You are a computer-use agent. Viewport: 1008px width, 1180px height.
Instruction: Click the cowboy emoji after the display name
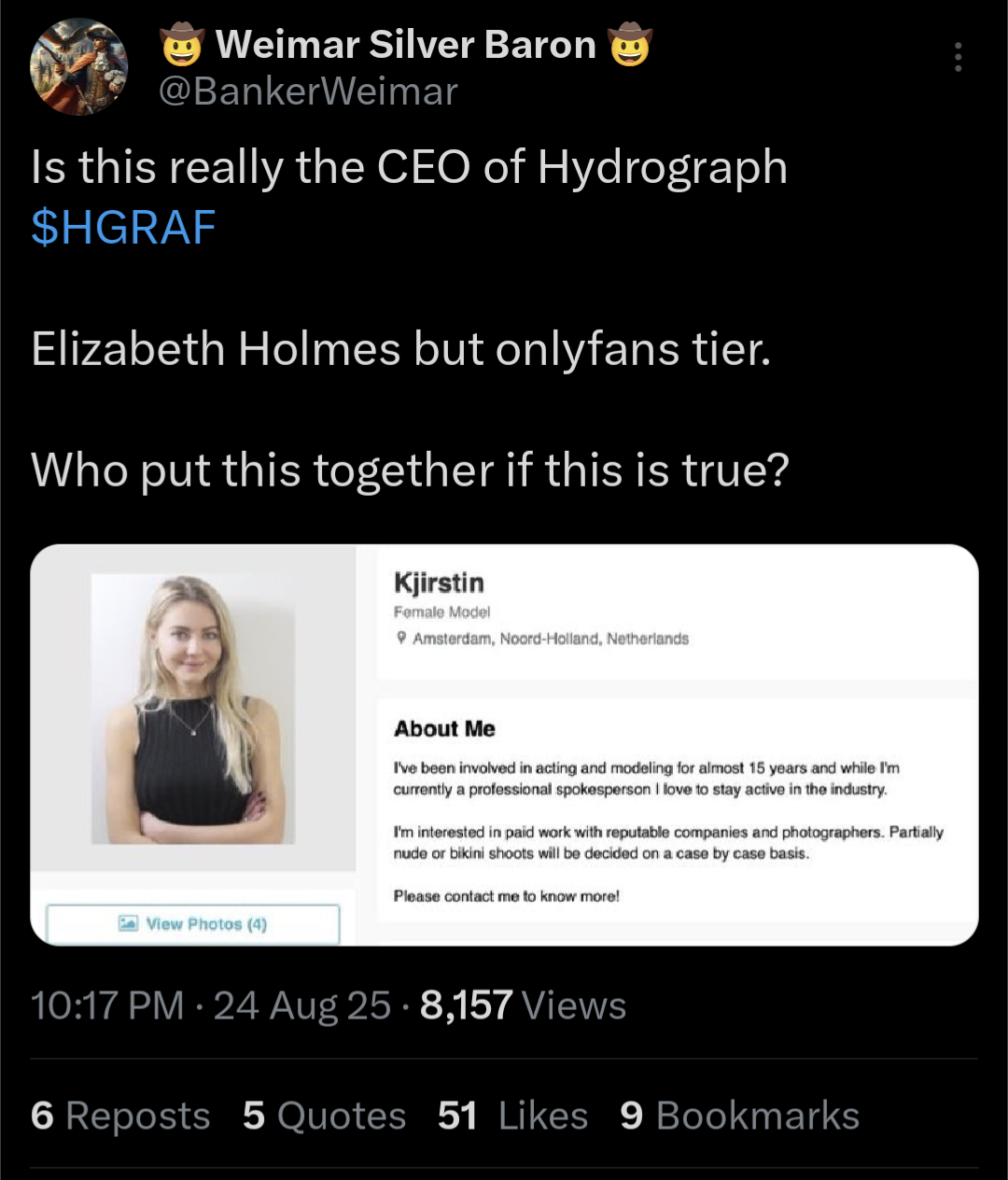click(630, 45)
